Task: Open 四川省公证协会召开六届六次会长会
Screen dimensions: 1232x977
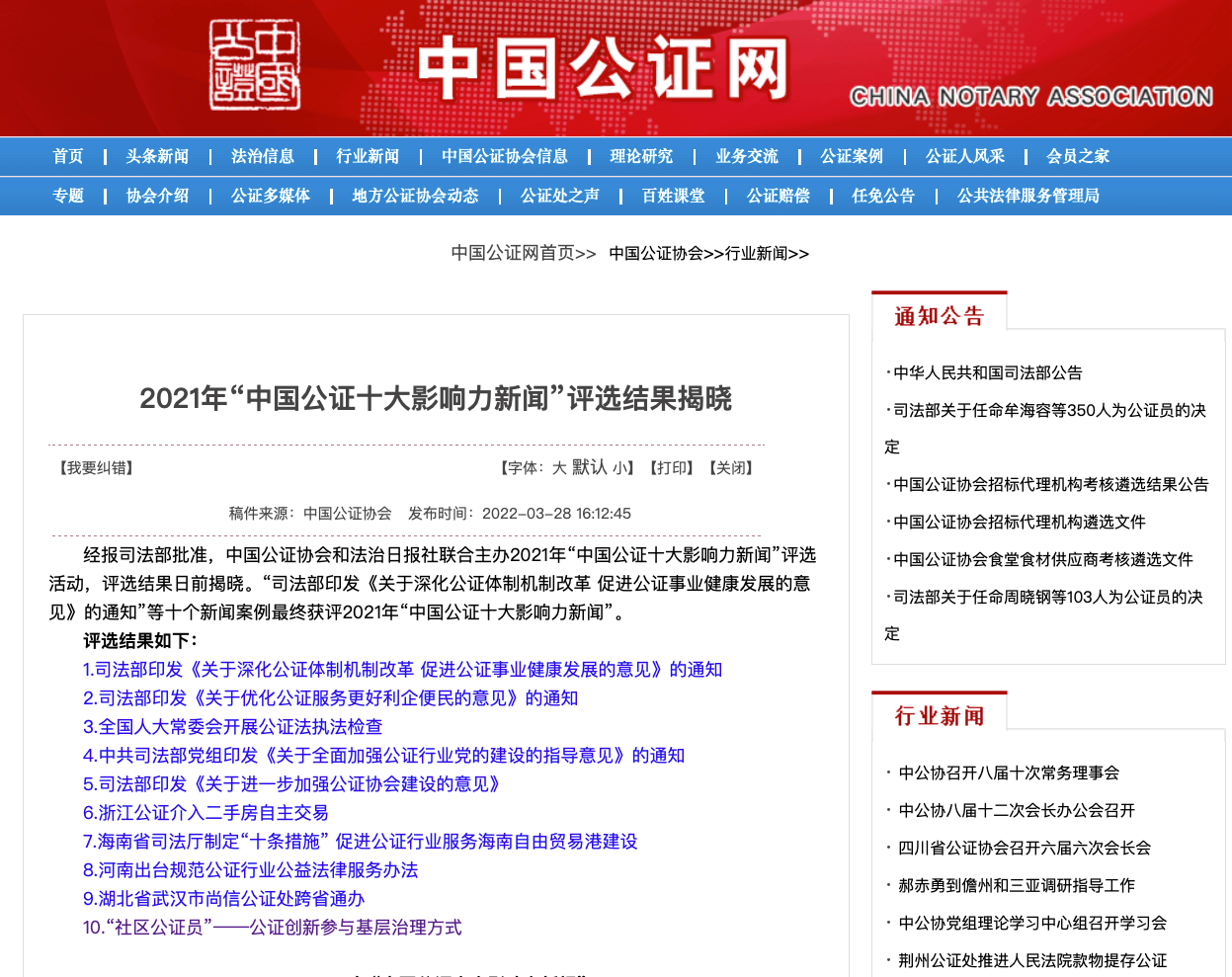Action: point(1025,848)
